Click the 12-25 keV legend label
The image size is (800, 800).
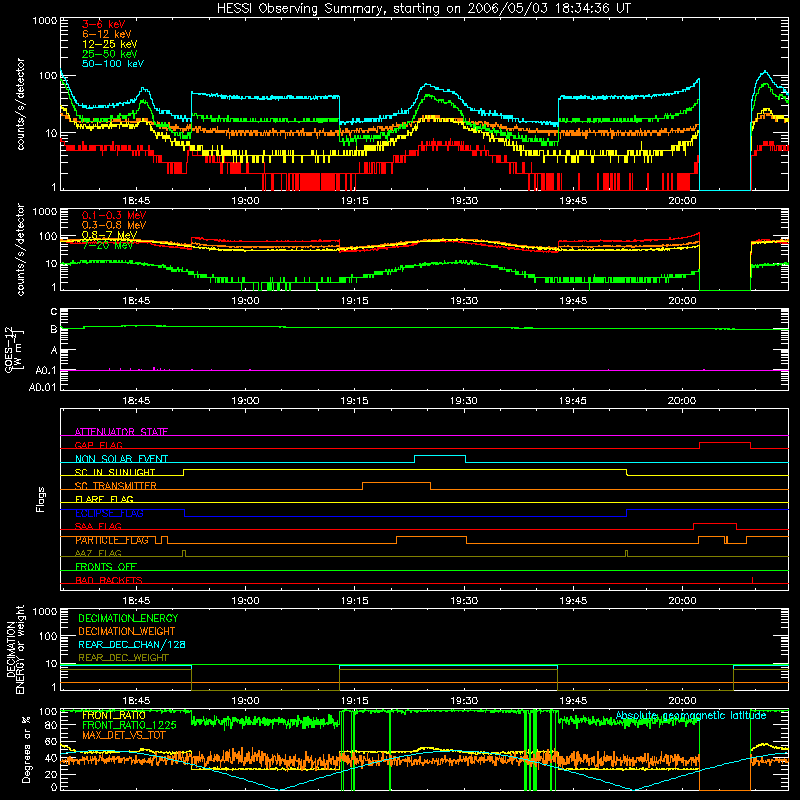click(110, 44)
